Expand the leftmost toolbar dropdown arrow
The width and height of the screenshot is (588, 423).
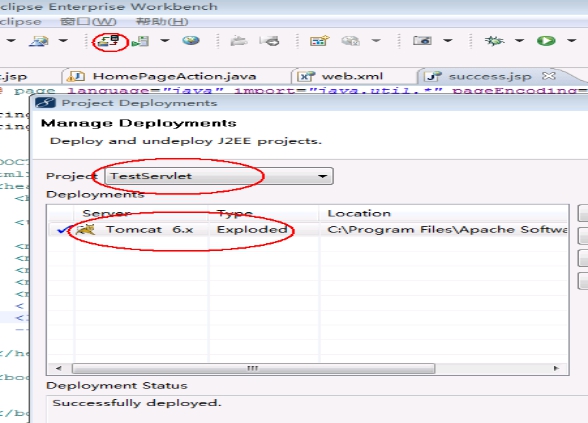click(x=11, y=40)
